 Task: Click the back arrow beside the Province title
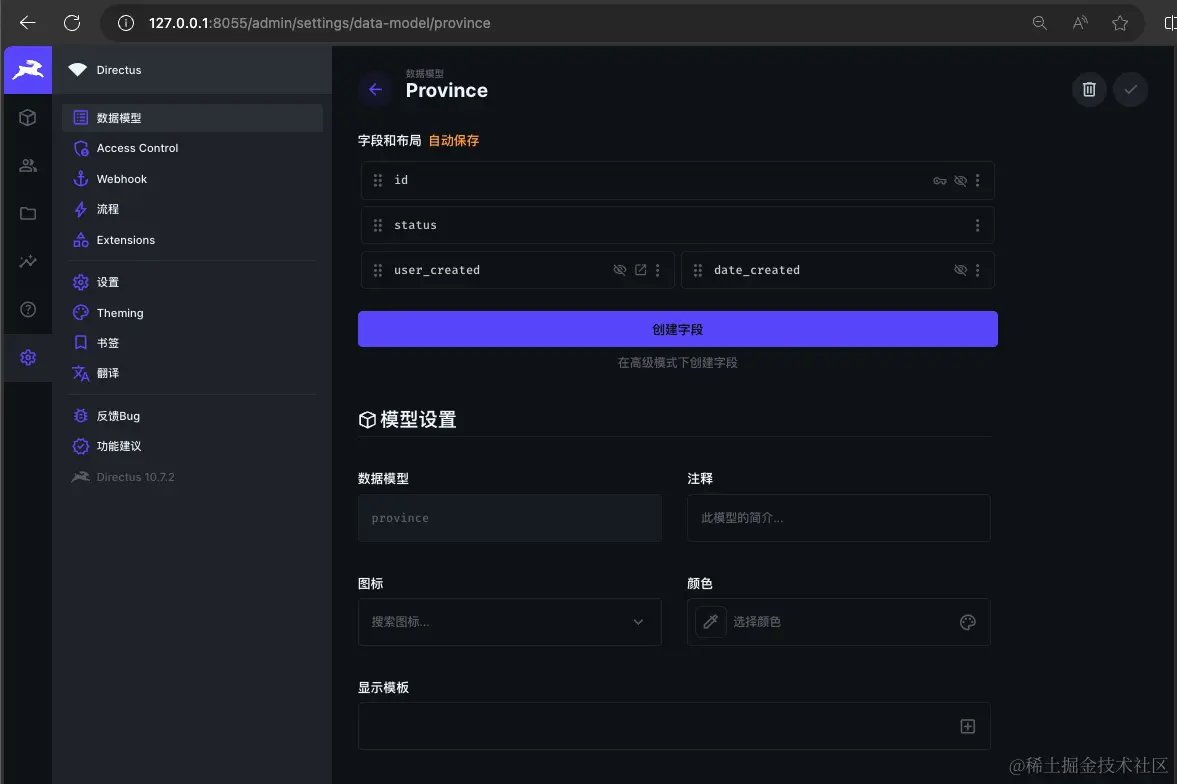point(374,89)
